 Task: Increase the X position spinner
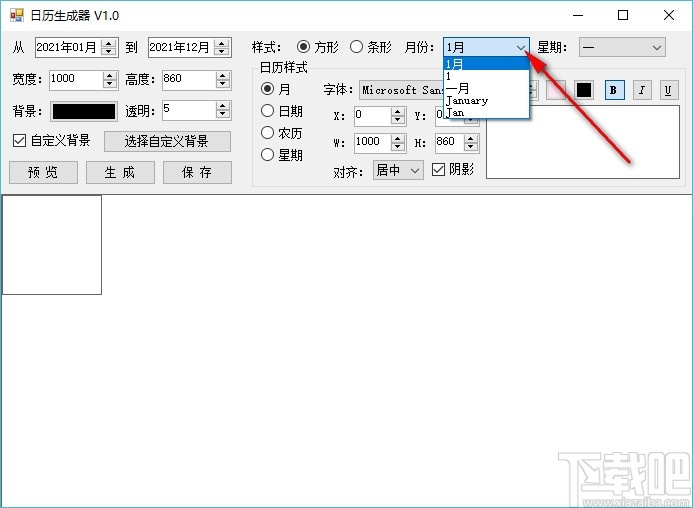(398, 112)
